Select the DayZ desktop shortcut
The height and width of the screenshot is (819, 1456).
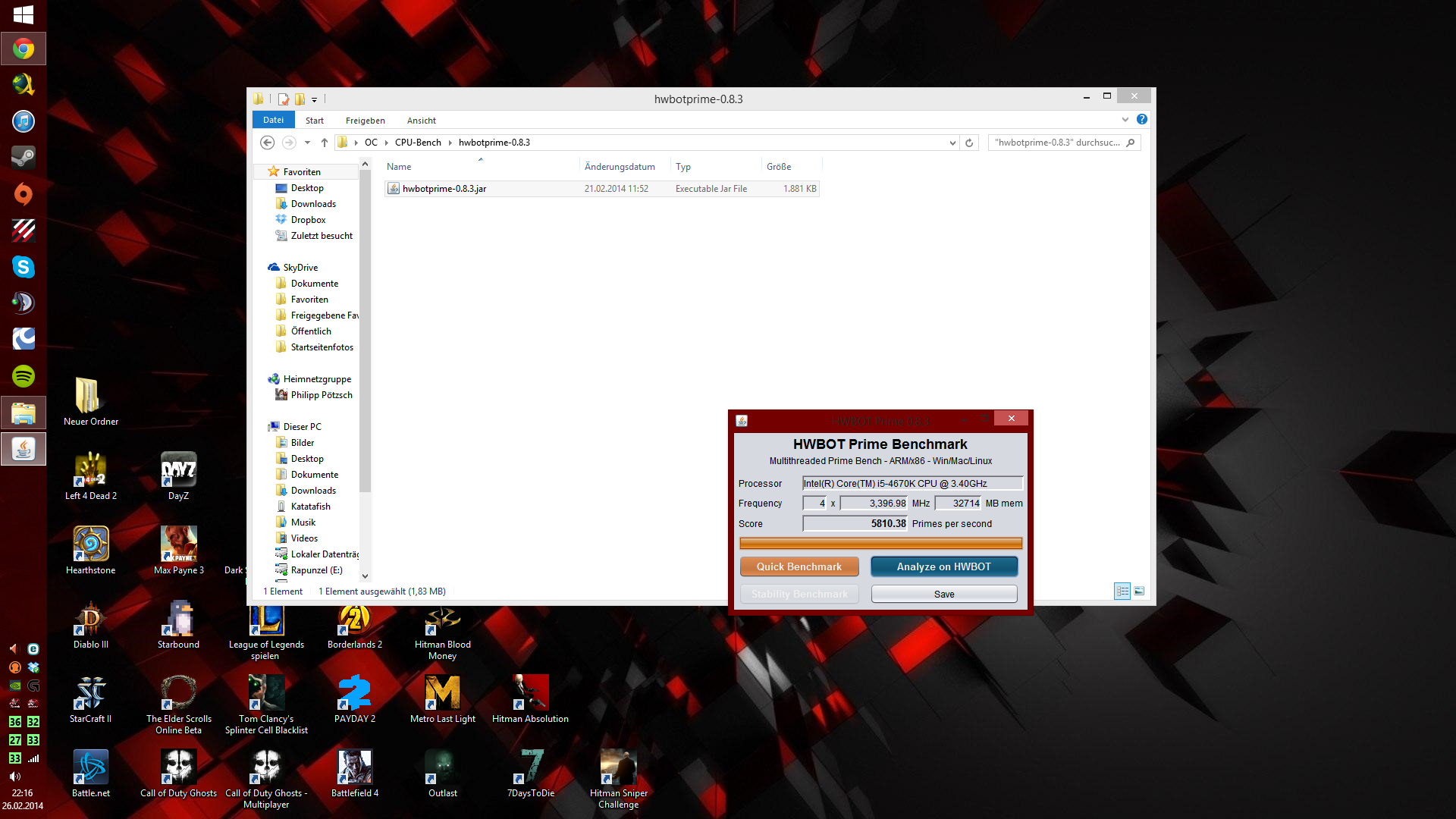(178, 476)
